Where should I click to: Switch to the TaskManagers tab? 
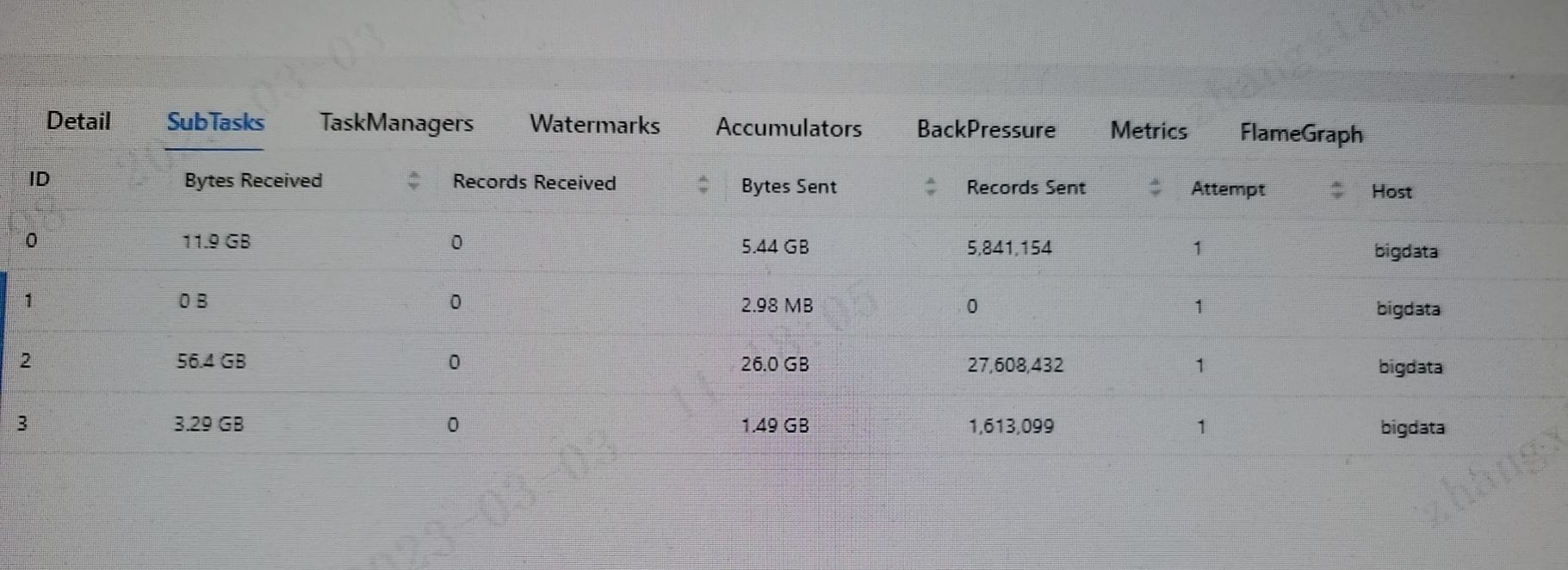396,123
